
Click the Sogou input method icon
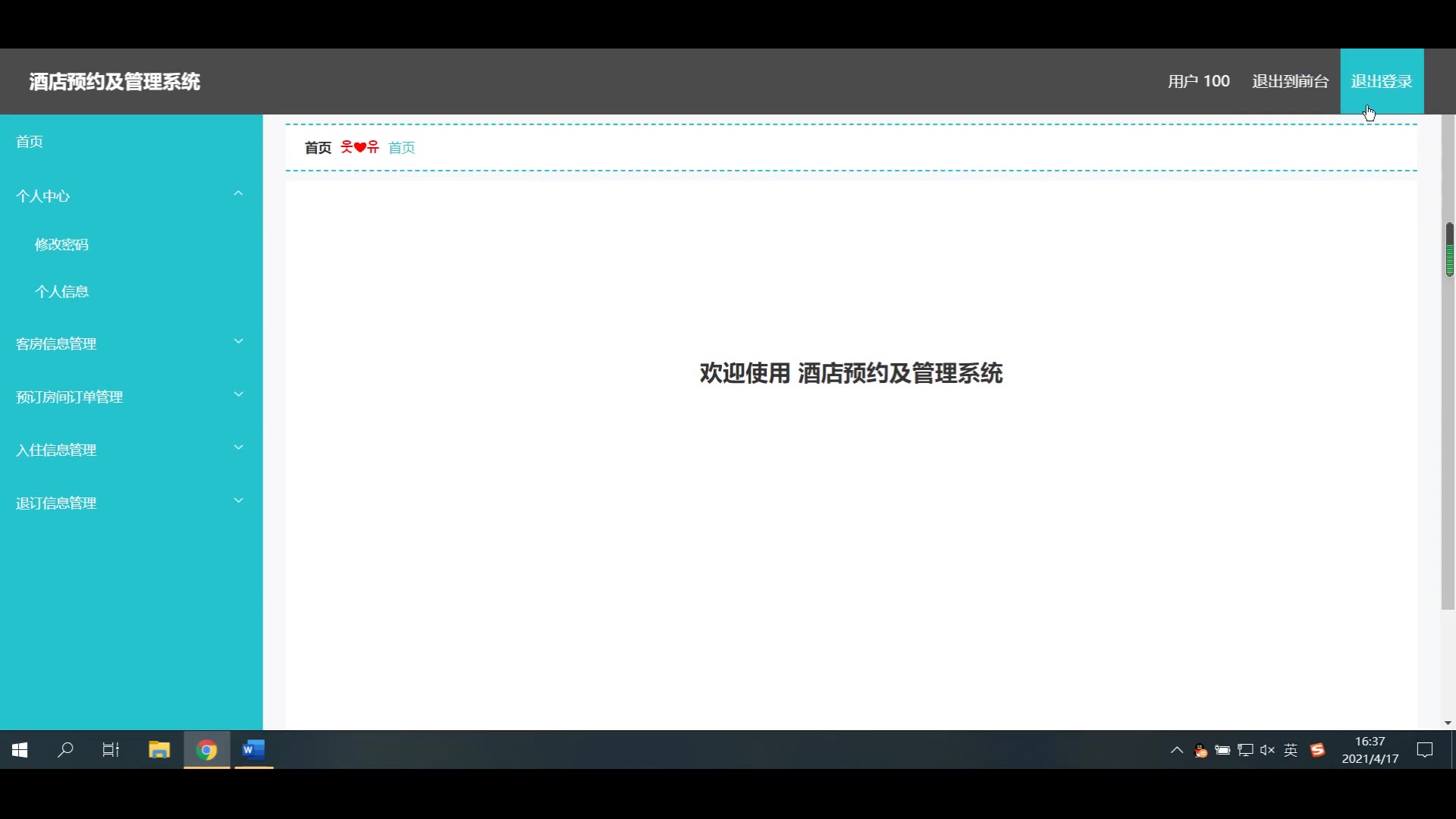[x=1318, y=750]
